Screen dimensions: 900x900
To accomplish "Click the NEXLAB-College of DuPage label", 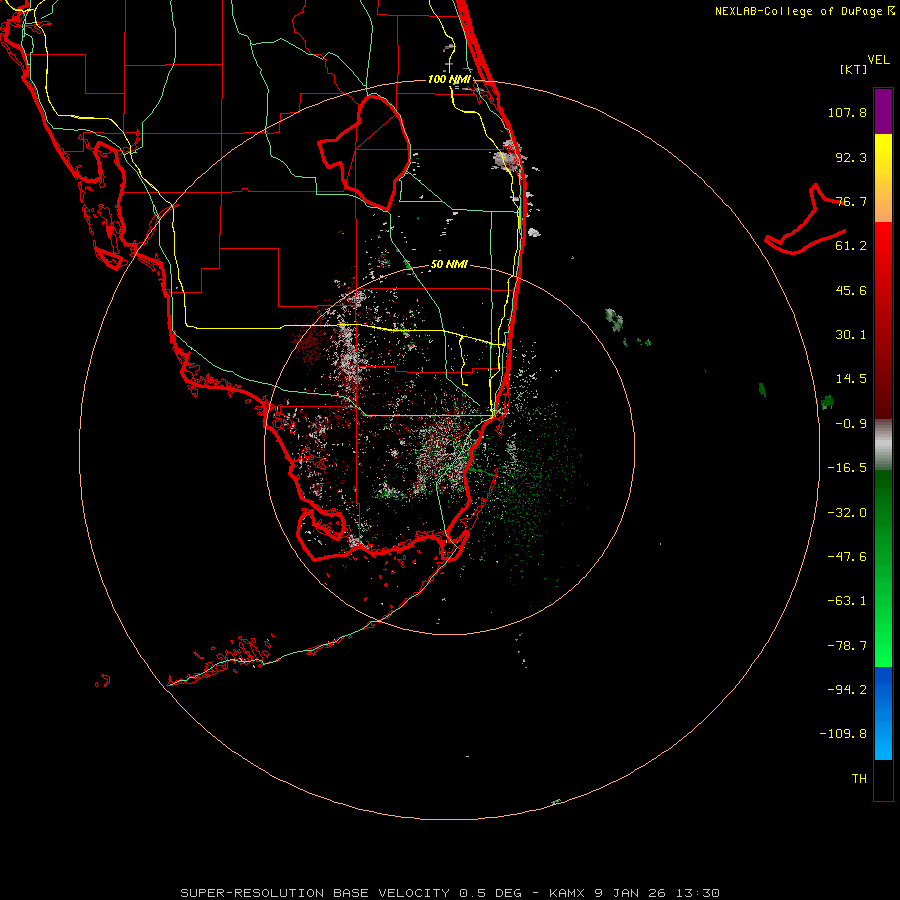I will point(804,11).
